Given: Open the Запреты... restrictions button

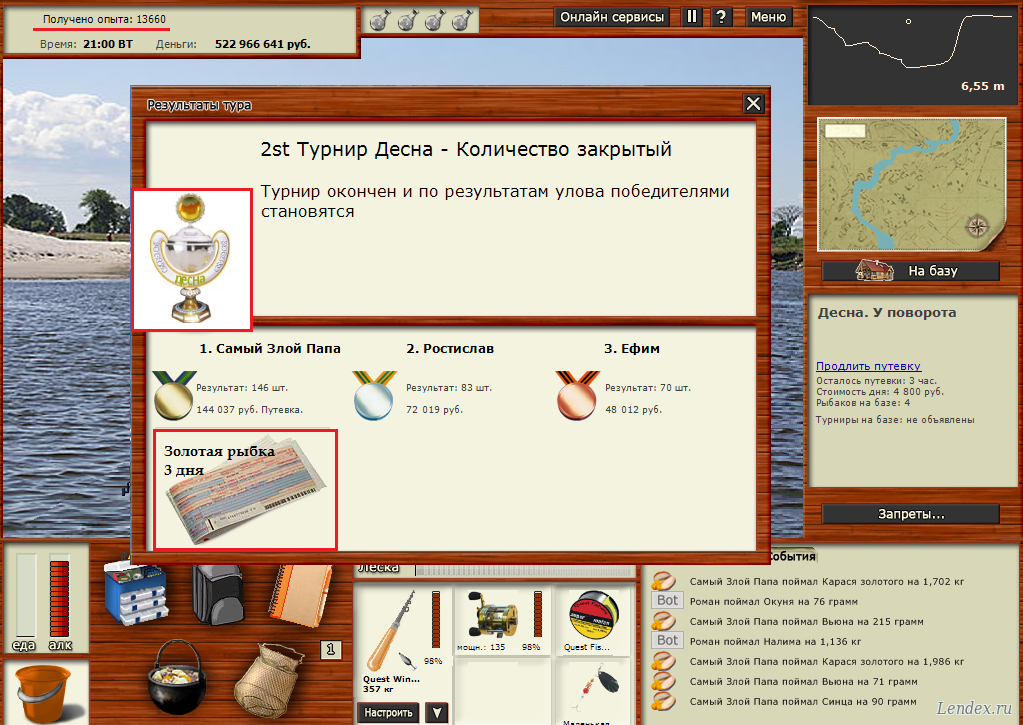Looking at the screenshot, I should pyautogui.click(x=911, y=514).
